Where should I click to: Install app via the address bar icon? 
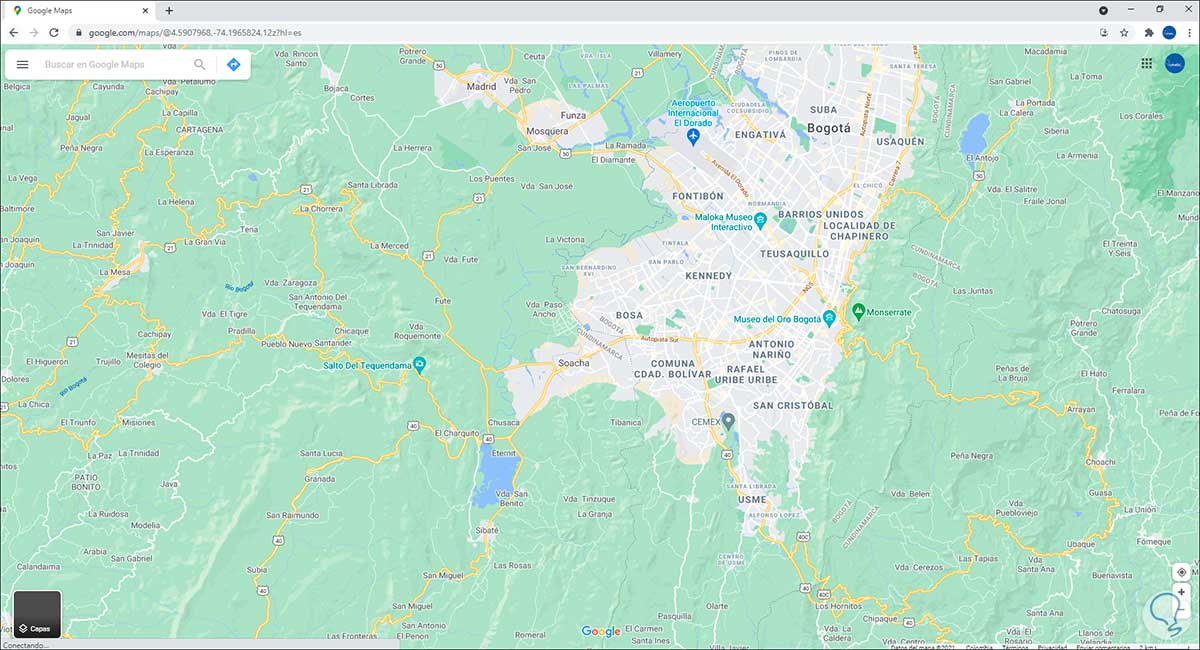(x=1103, y=32)
